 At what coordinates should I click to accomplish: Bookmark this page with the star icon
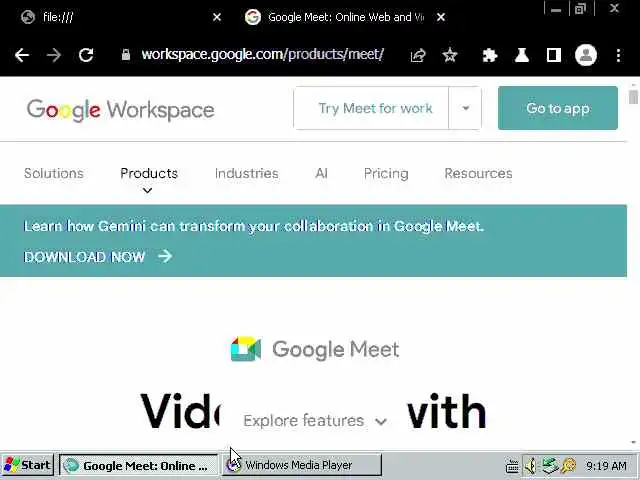pyautogui.click(x=450, y=55)
